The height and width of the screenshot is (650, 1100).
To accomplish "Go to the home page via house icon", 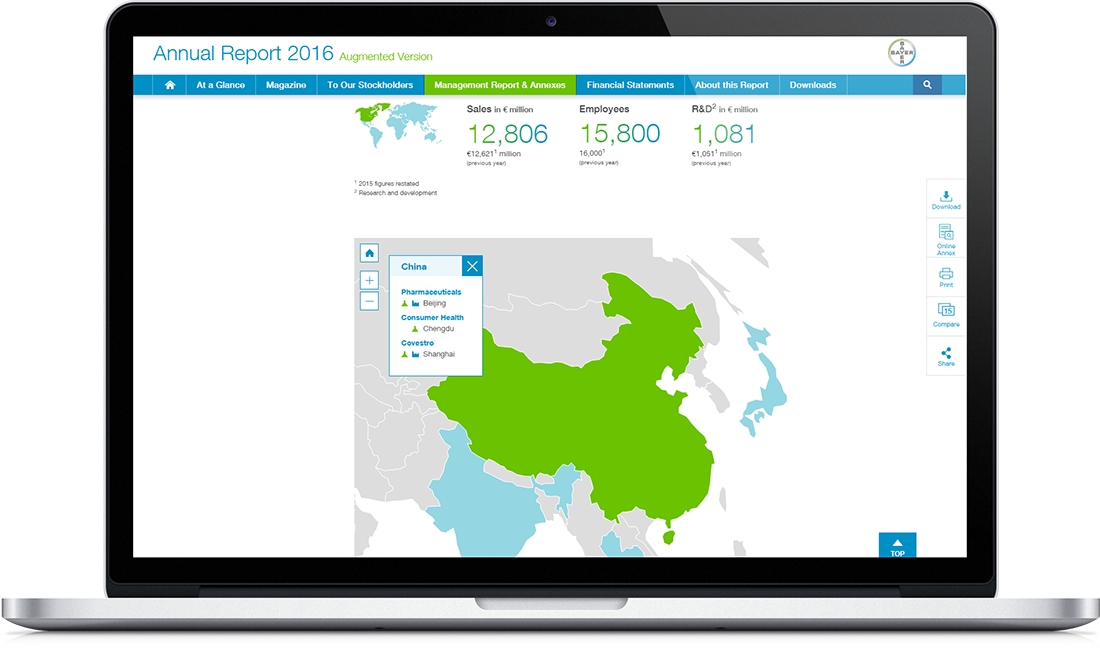I will (170, 85).
